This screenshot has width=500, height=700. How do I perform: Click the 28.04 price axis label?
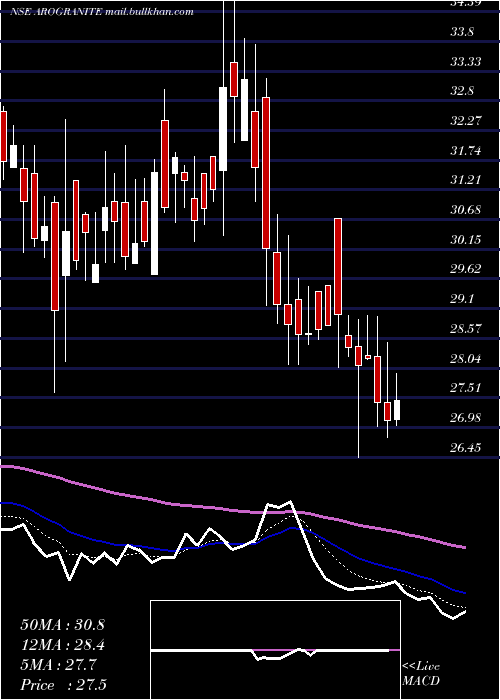tap(466, 358)
